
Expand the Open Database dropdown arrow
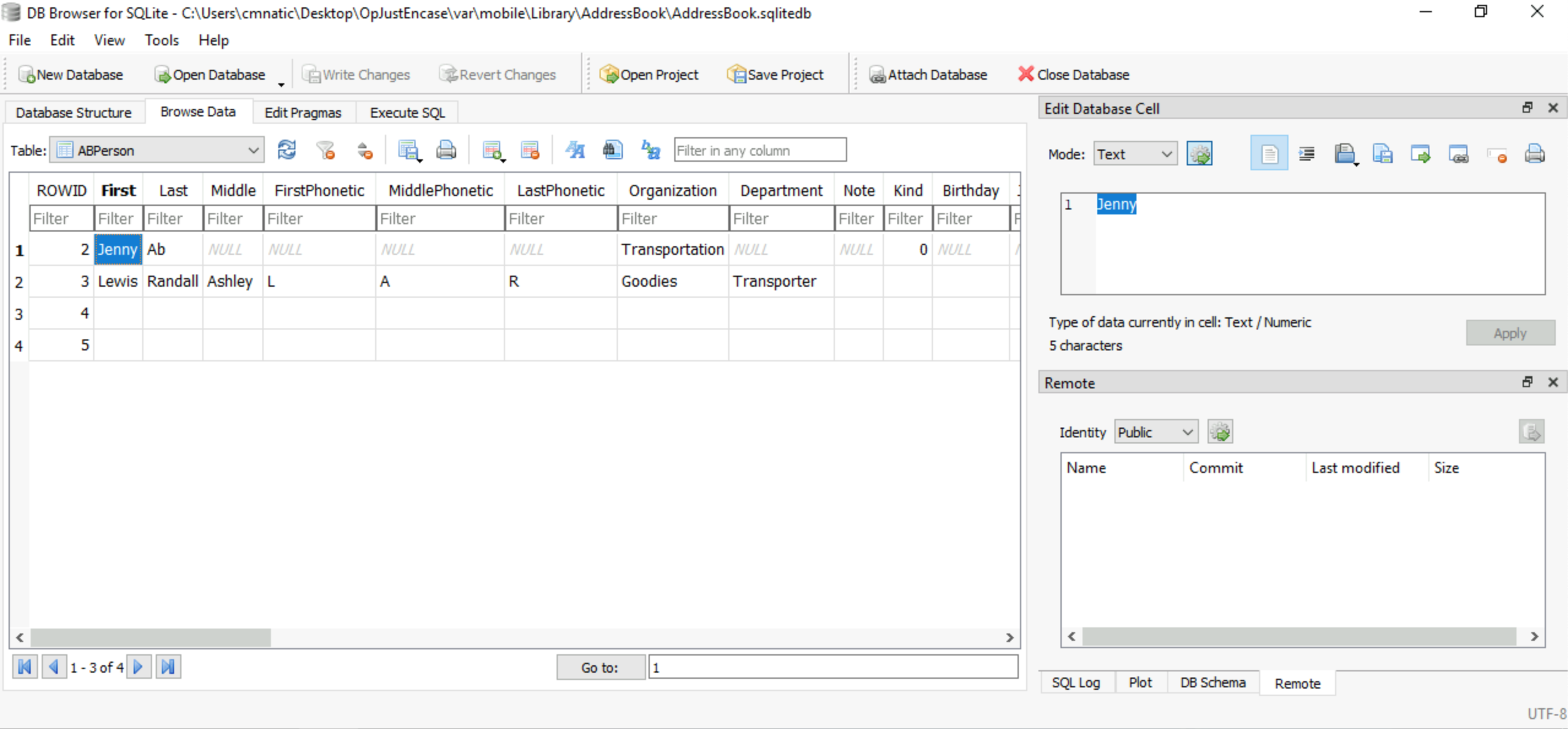point(281,83)
